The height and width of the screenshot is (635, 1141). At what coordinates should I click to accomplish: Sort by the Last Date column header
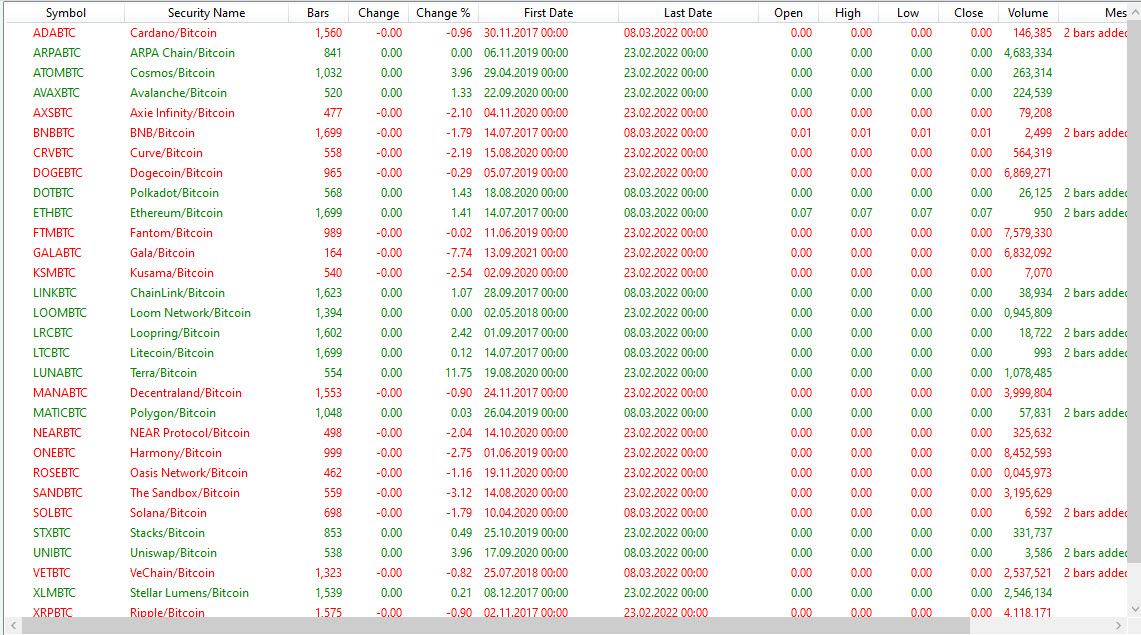click(x=688, y=13)
